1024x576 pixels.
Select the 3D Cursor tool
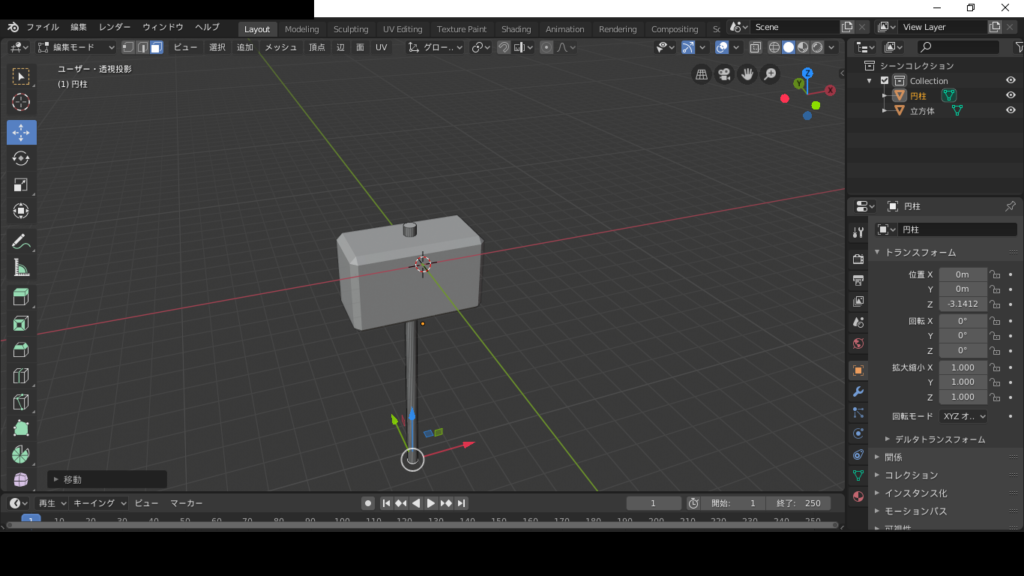coord(21,102)
